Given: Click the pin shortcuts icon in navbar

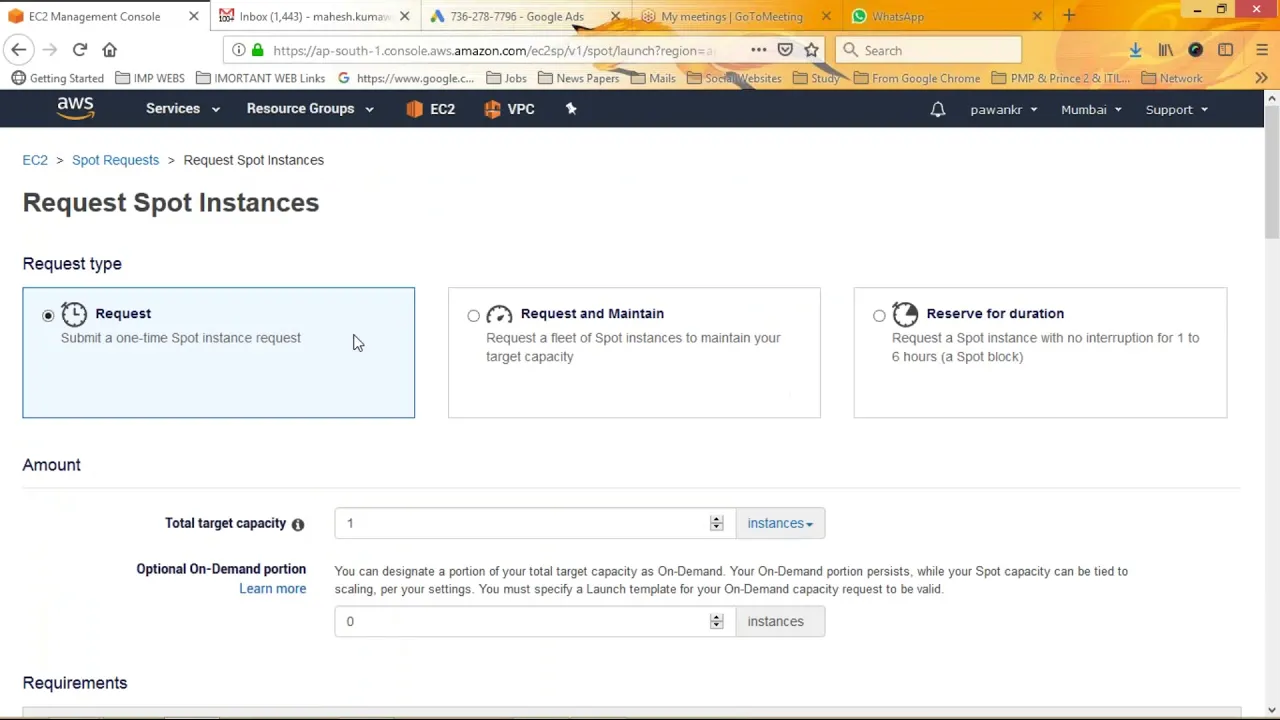Looking at the screenshot, I should (571, 109).
